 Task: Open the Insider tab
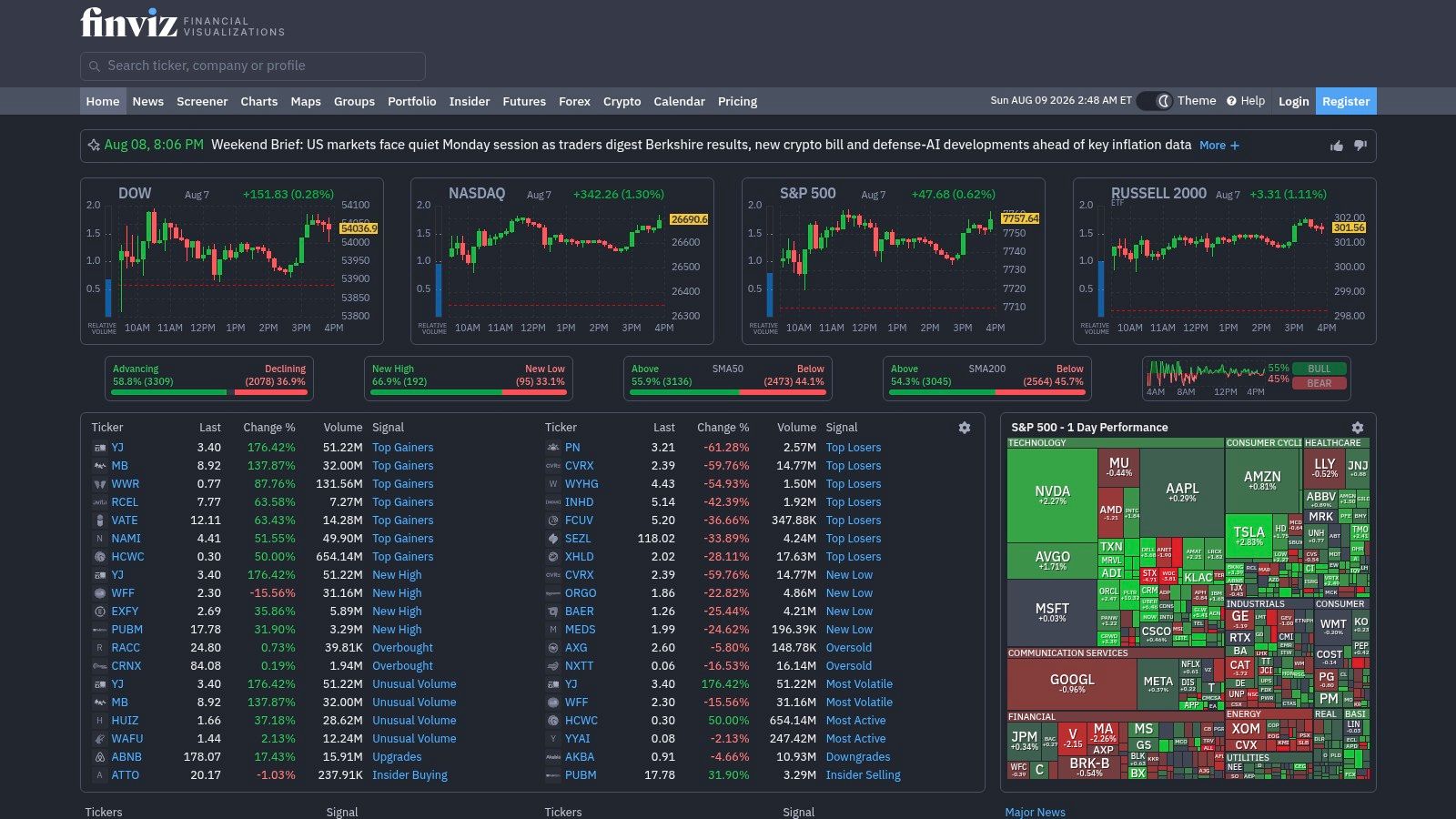(x=469, y=101)
